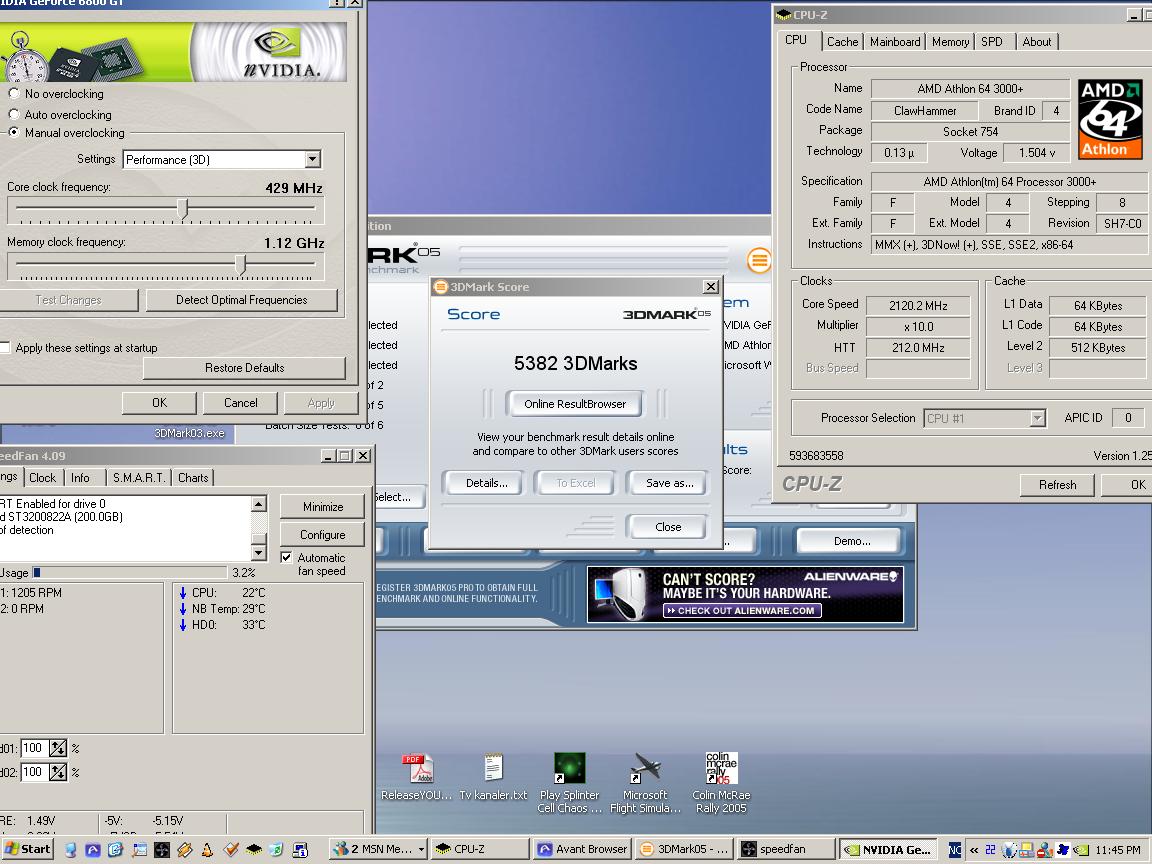Screen dimensions: 1152x864
Task: Click the NVIDIA tray icon near the clock
Action: pos(1081,850)
